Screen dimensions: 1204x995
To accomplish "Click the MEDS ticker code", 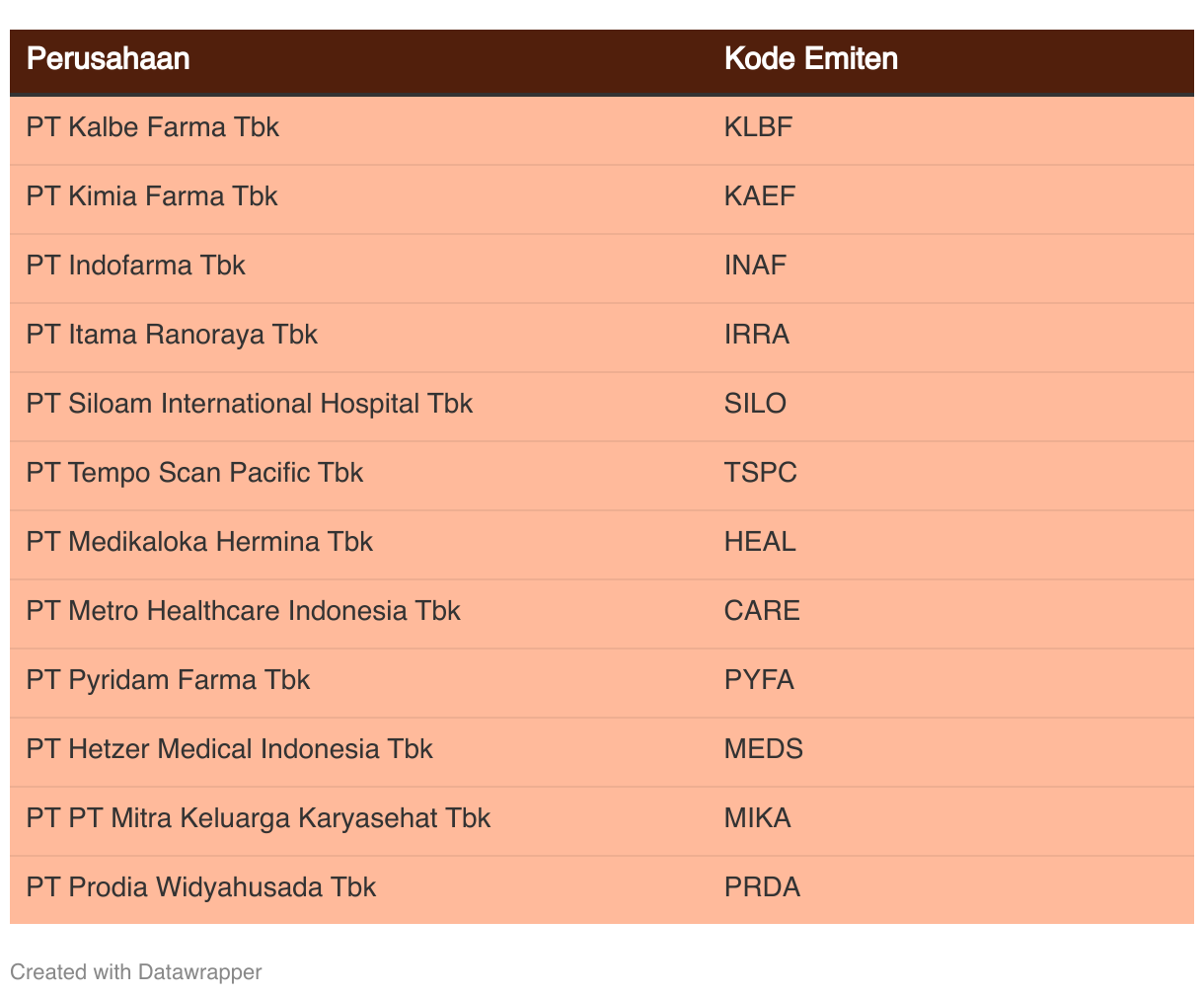I will [763, 749].
